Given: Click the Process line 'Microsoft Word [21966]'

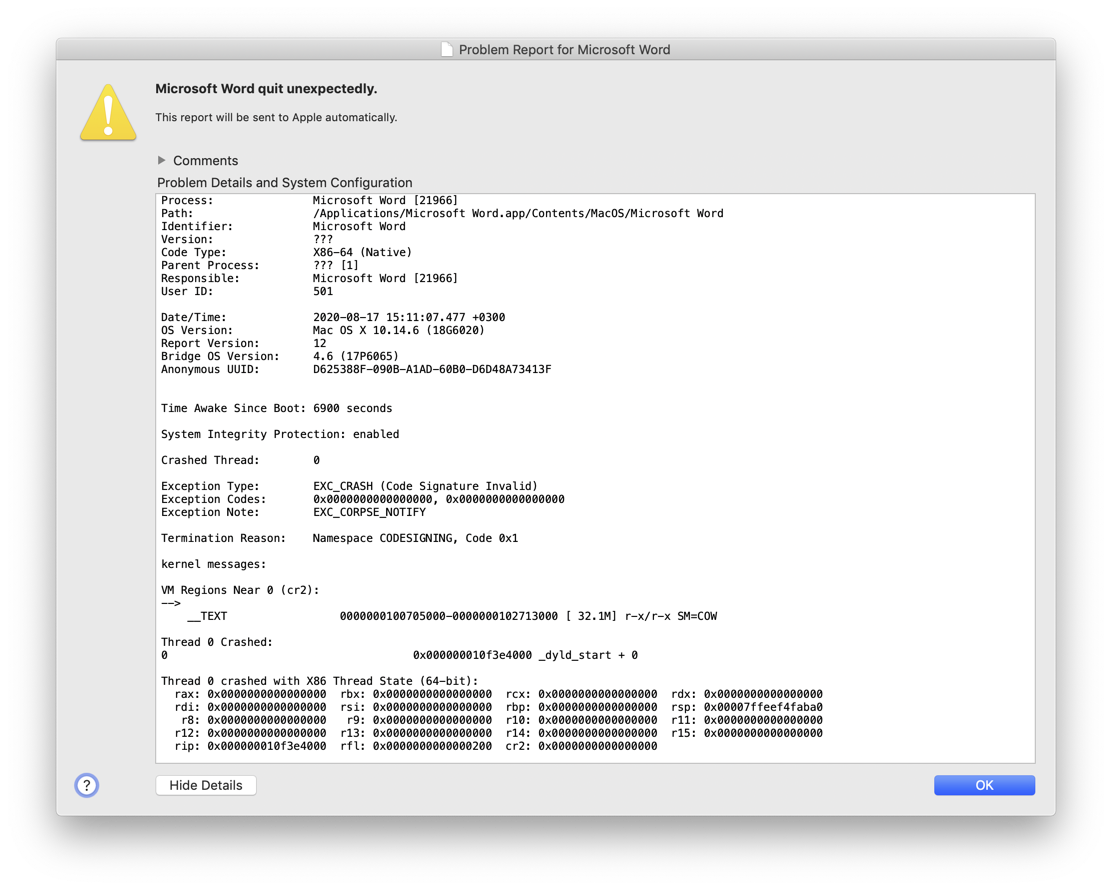Looking at the screenshot, I should pos(385,200).
